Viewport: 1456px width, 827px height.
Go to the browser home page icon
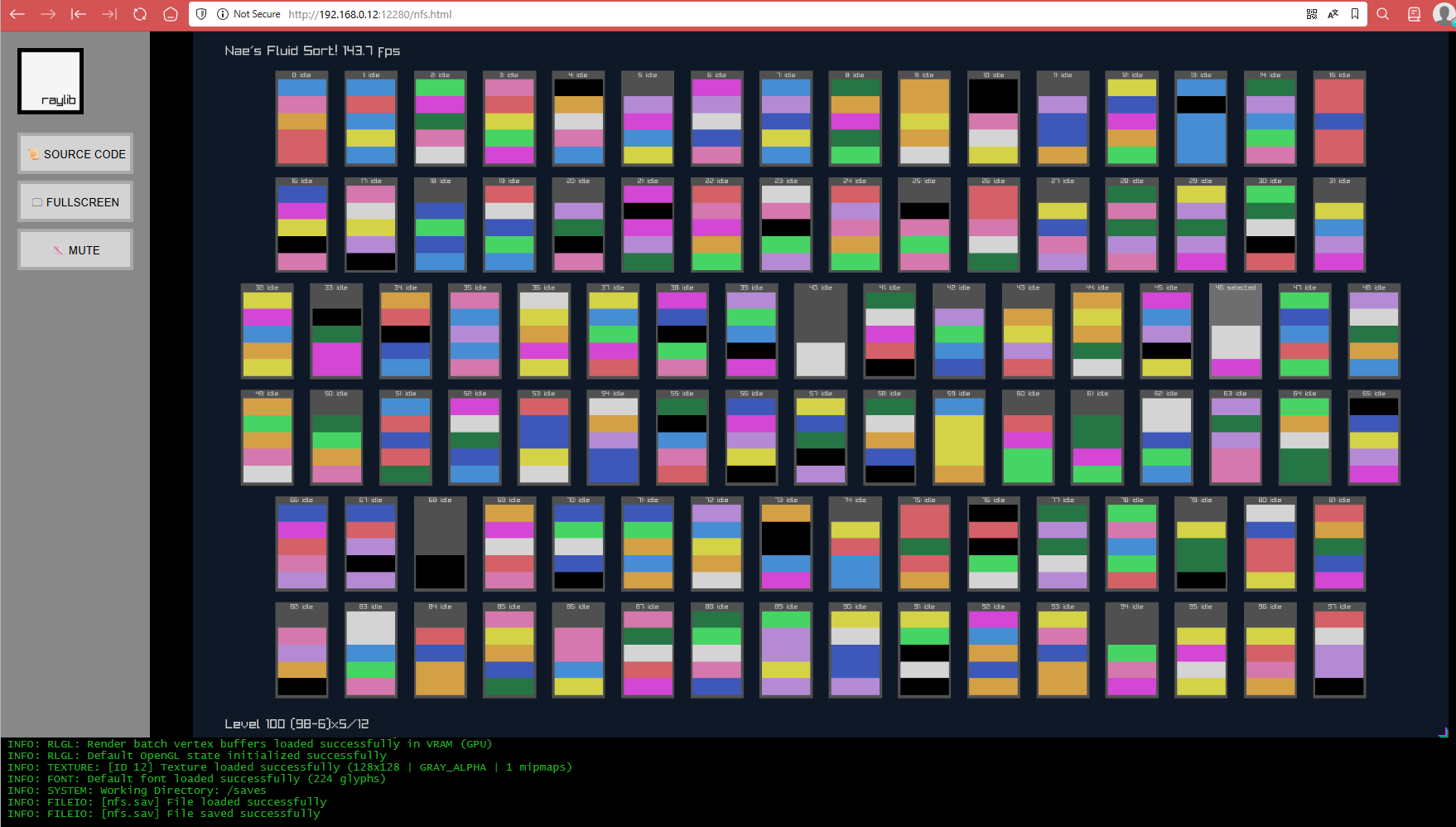tap(171, 14)
